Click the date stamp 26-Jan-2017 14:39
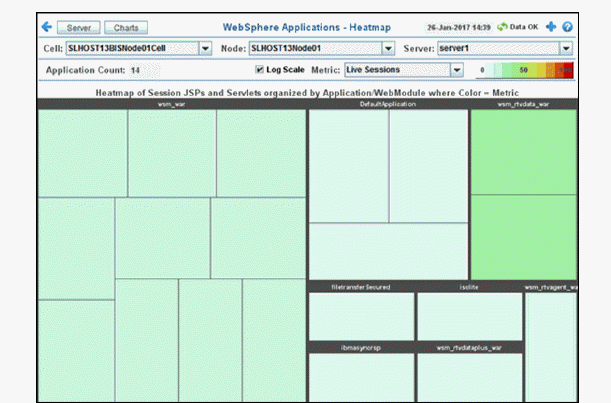611x403 pixels. pos(459,27)
